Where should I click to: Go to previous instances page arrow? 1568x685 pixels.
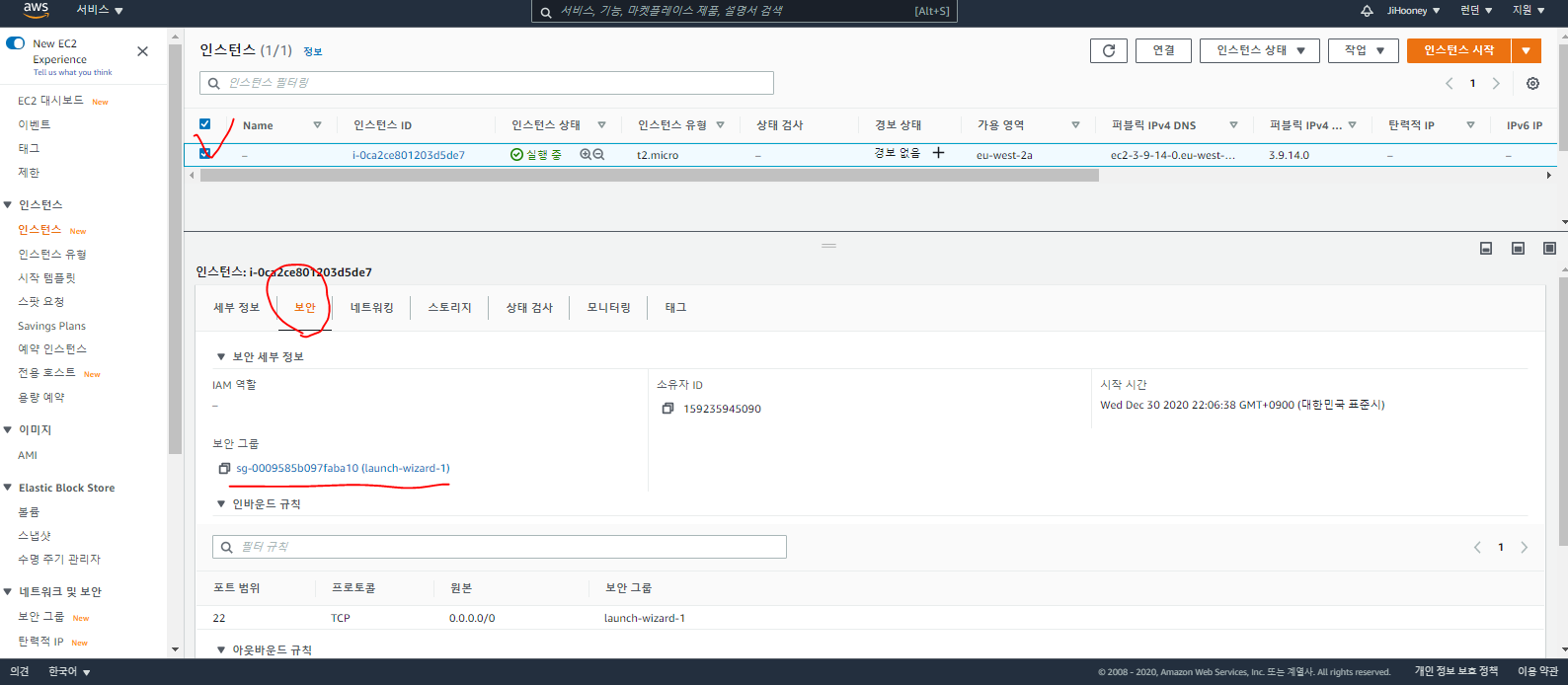[x=1450, y=84]
